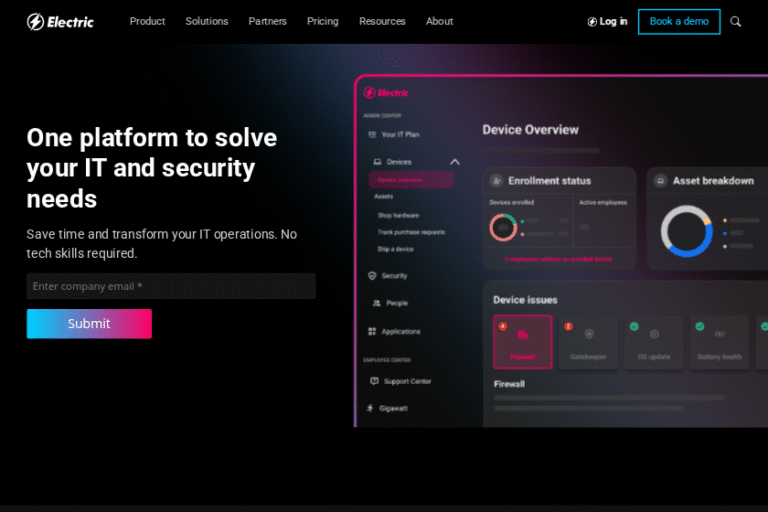Click the Electric logo in header
768x512 pixels.
point(60,21)
